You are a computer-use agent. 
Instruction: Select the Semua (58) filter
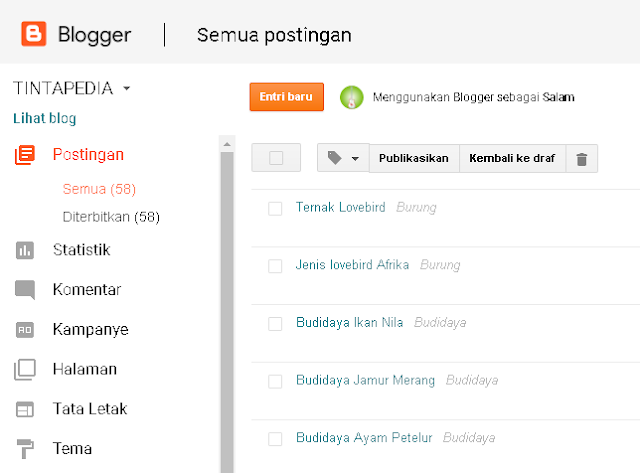(x=99, y=189)
